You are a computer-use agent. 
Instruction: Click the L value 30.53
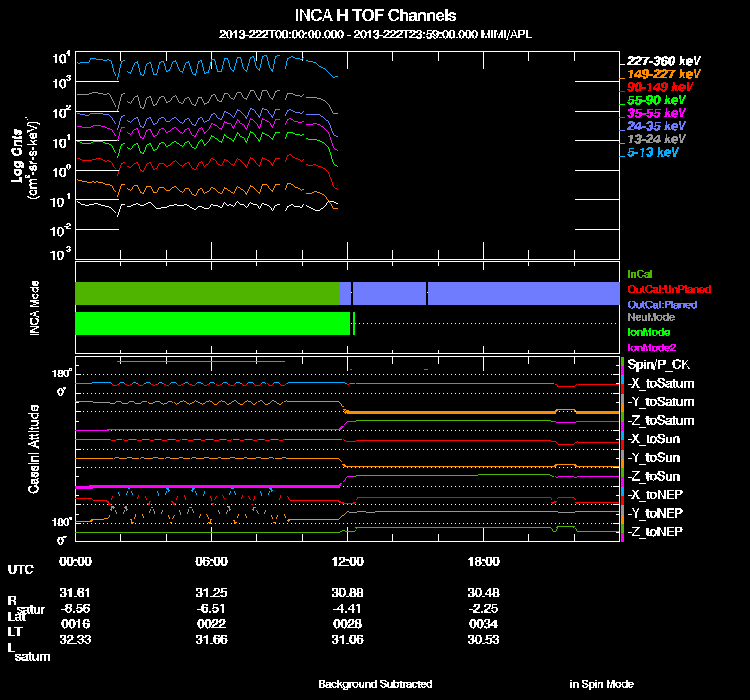pyautogui.click(x=484, y=639)
